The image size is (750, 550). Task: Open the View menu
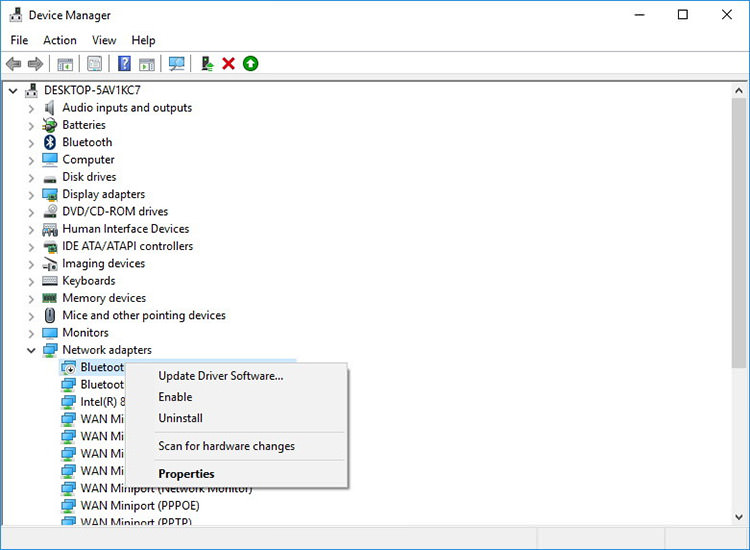pos(104,40)
